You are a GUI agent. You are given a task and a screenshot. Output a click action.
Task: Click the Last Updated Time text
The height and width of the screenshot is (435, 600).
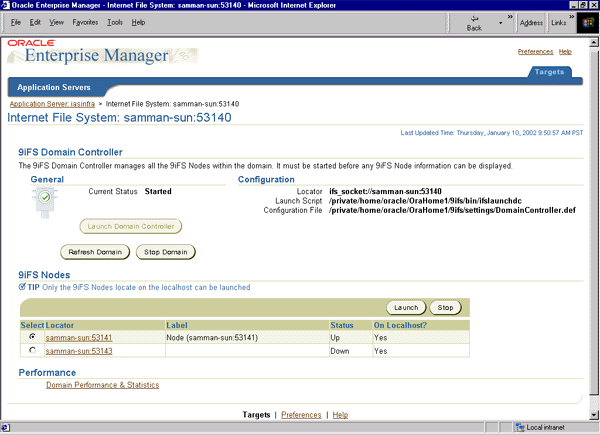492,133
